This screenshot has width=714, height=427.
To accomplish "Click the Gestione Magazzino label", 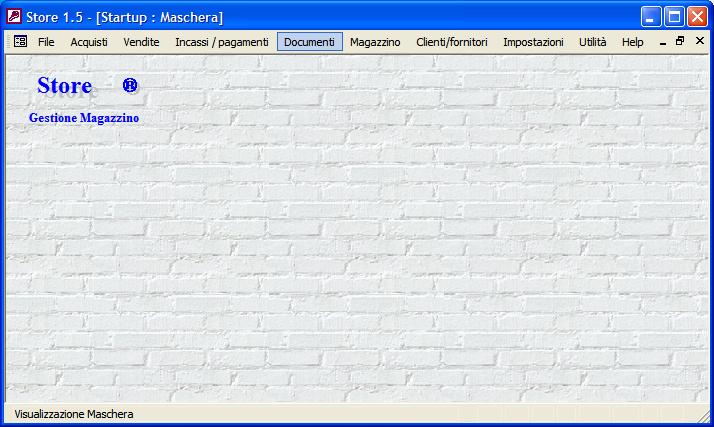I will 84,118.
